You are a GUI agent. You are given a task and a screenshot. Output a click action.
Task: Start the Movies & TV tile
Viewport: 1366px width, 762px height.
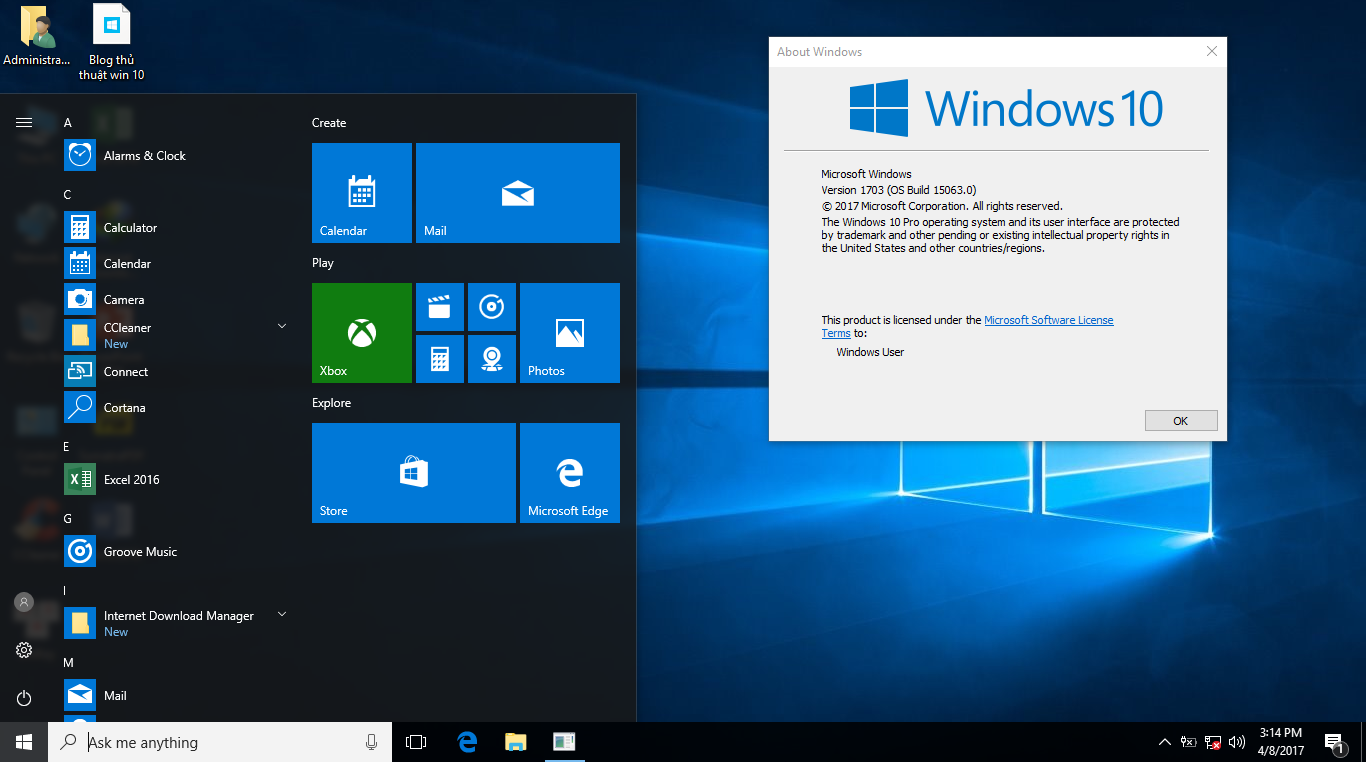pos(440,307)
